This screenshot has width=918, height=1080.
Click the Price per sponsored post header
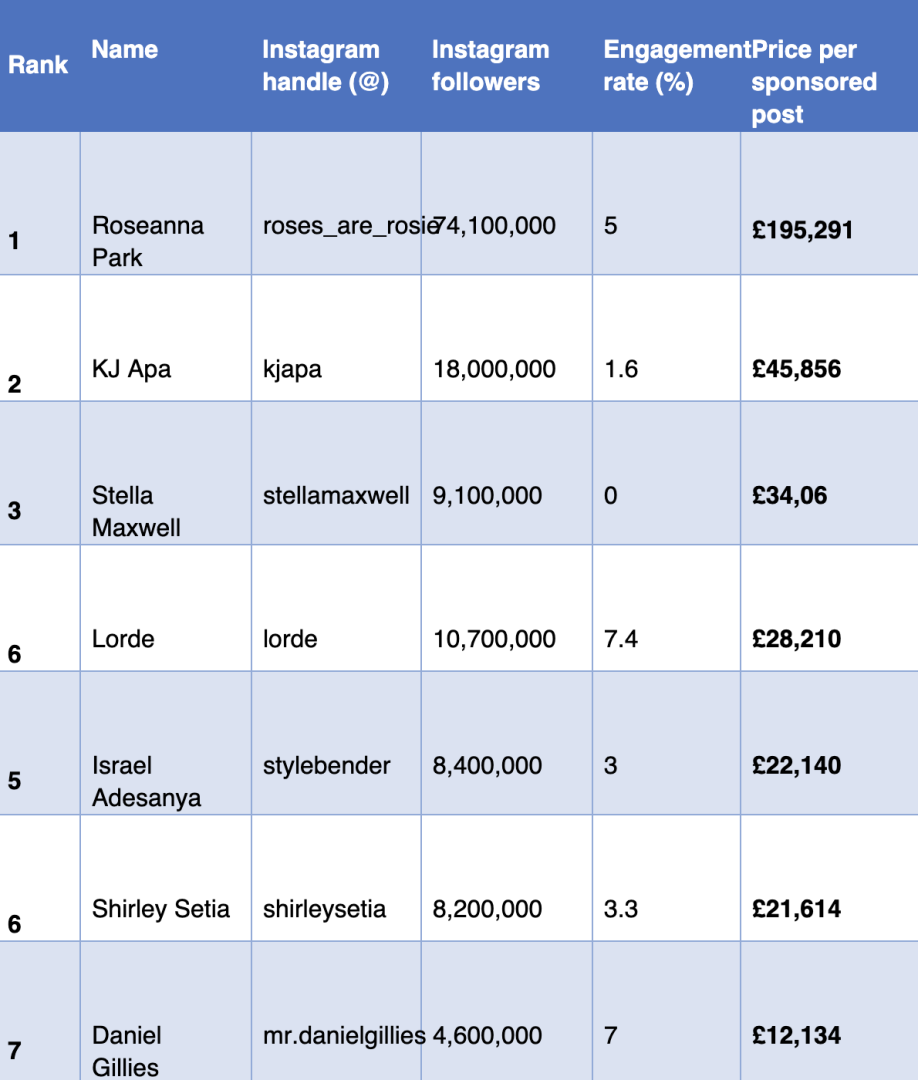(829, 65)
